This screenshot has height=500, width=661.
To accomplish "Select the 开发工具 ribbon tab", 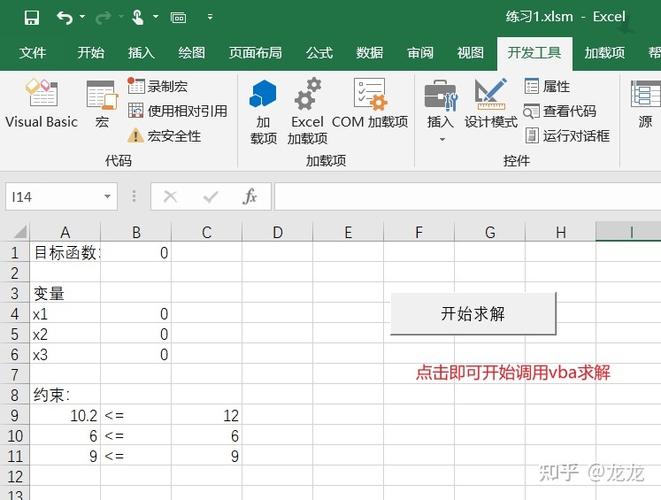I will (x=534, y=53).
